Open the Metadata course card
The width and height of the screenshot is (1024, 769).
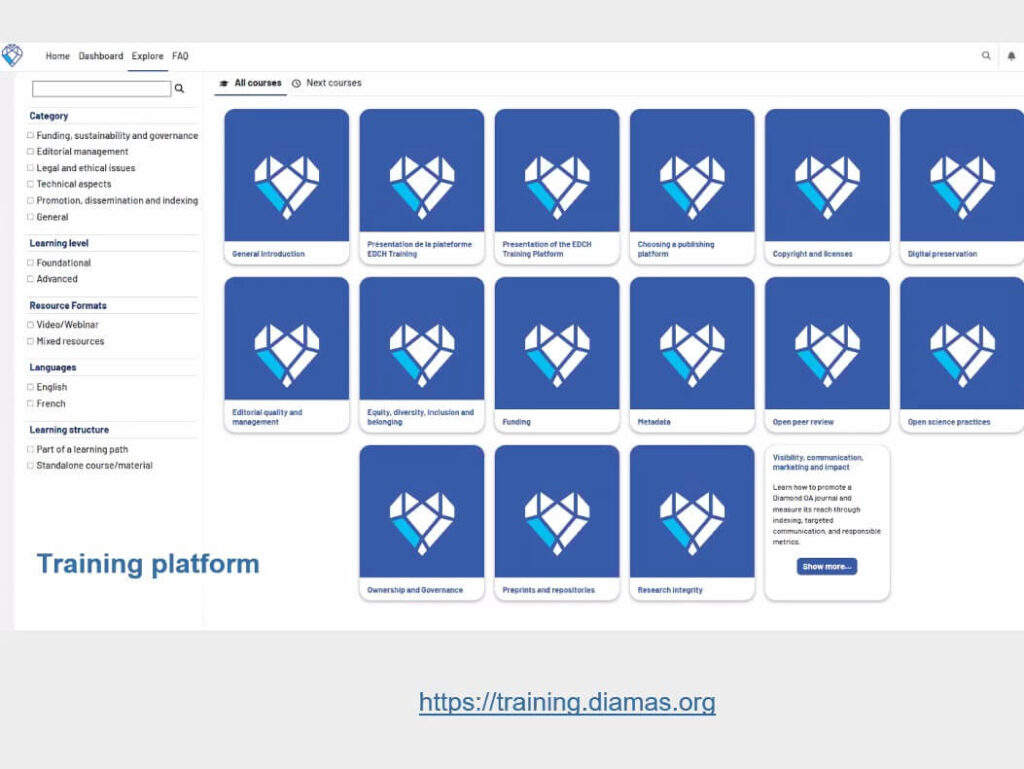[x=692, y=354]
